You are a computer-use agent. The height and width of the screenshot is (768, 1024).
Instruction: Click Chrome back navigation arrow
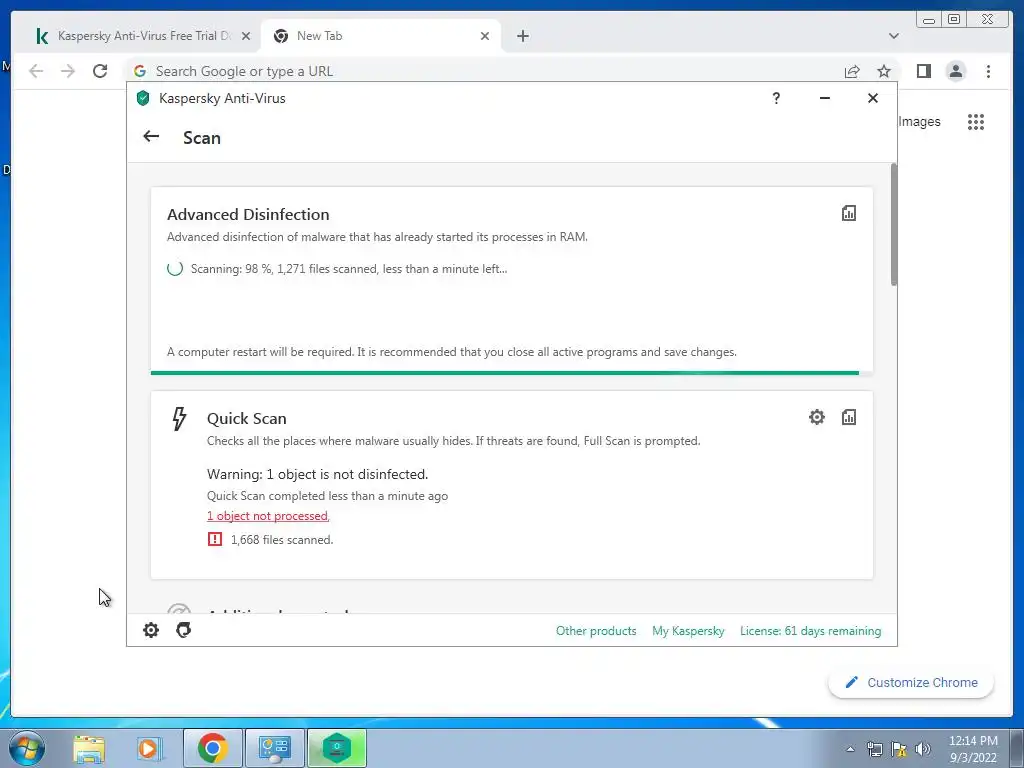(36, 71)
